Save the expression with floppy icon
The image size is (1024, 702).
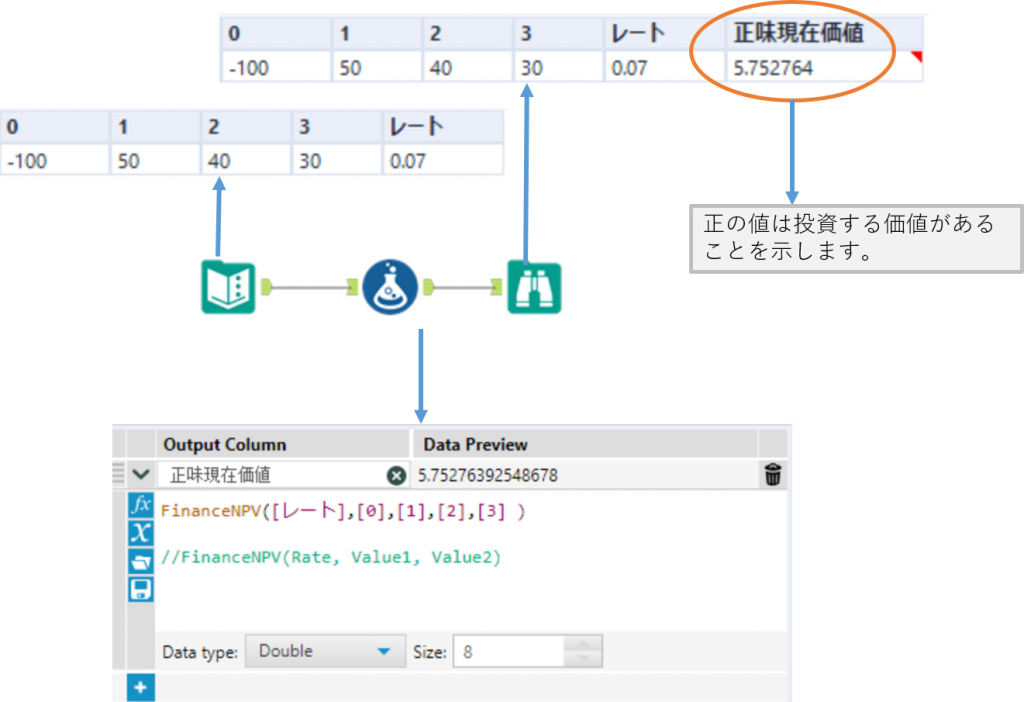pyautogui.click(x=142, y=589)
